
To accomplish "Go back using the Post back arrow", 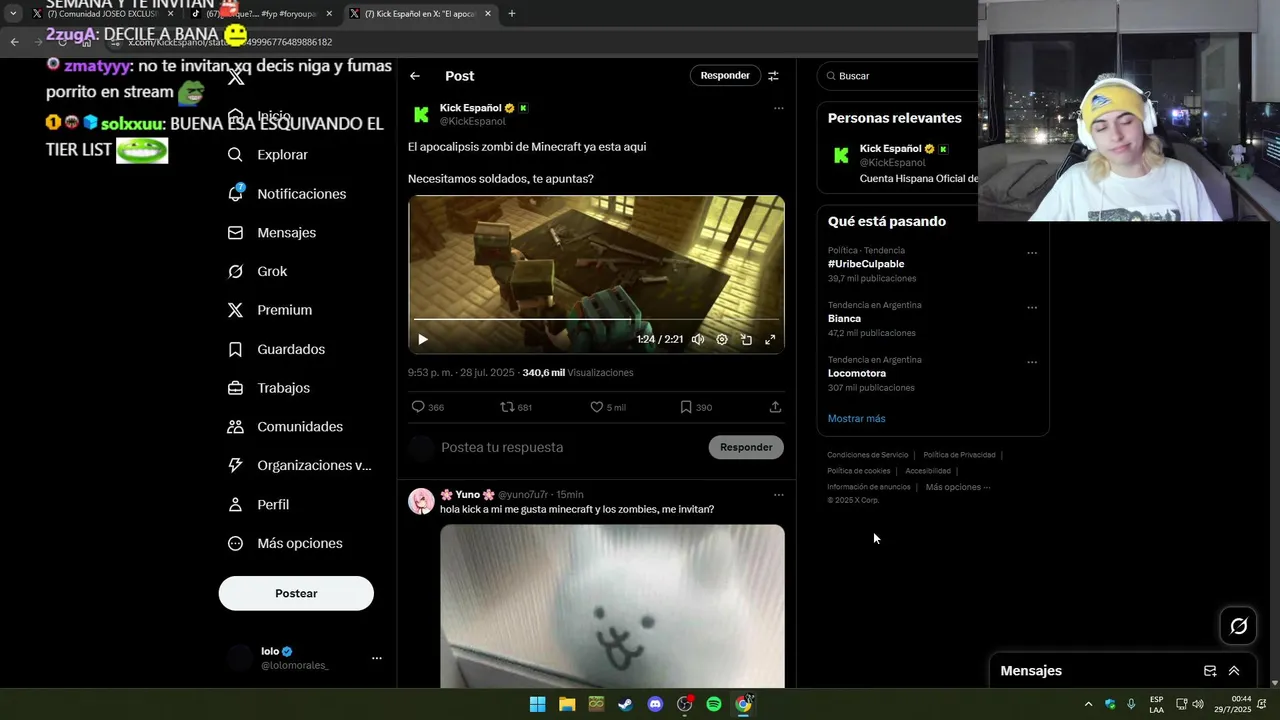I will point(415,76).
